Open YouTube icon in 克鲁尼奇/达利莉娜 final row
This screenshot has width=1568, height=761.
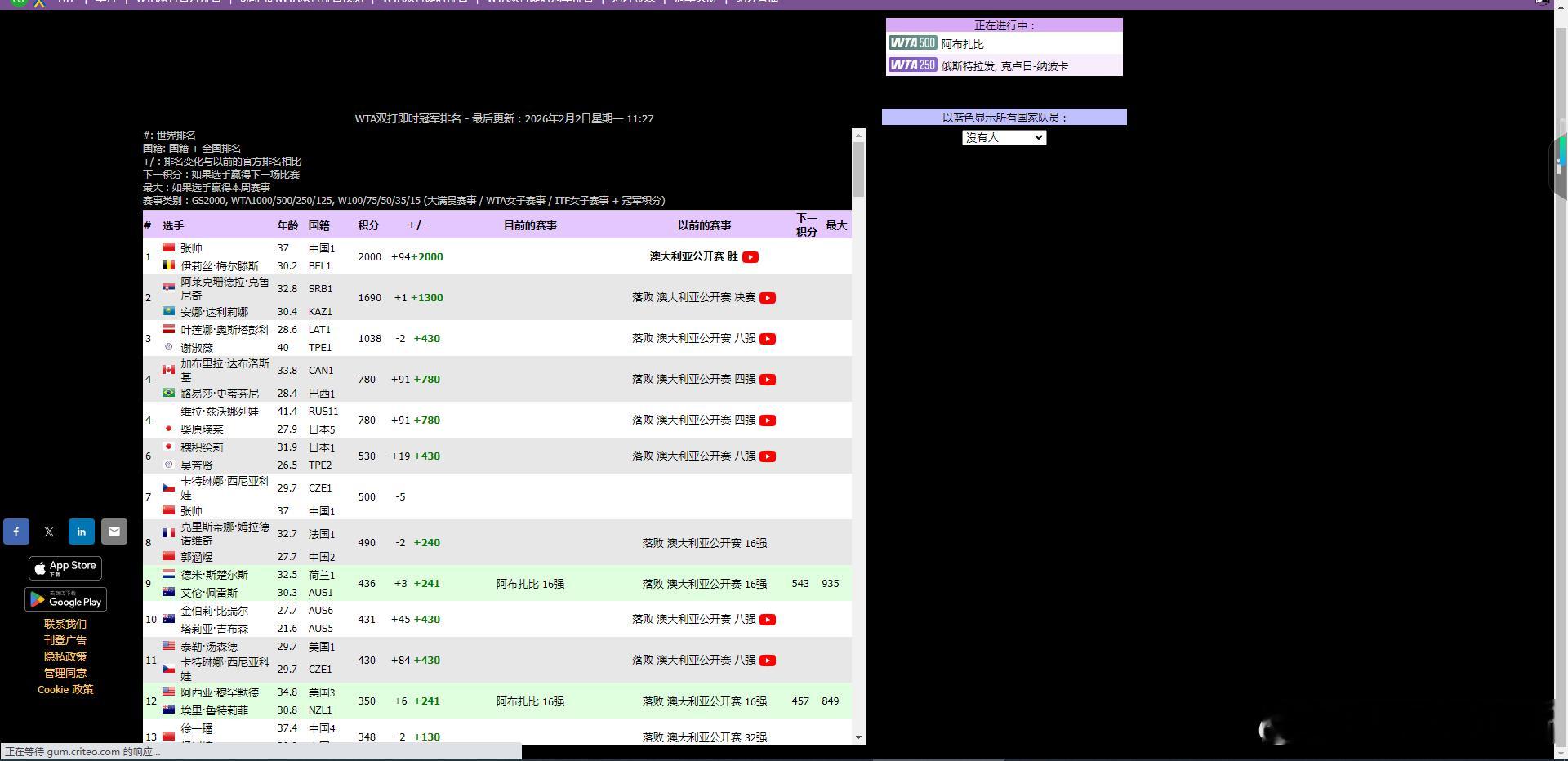[x=768, y=297]
